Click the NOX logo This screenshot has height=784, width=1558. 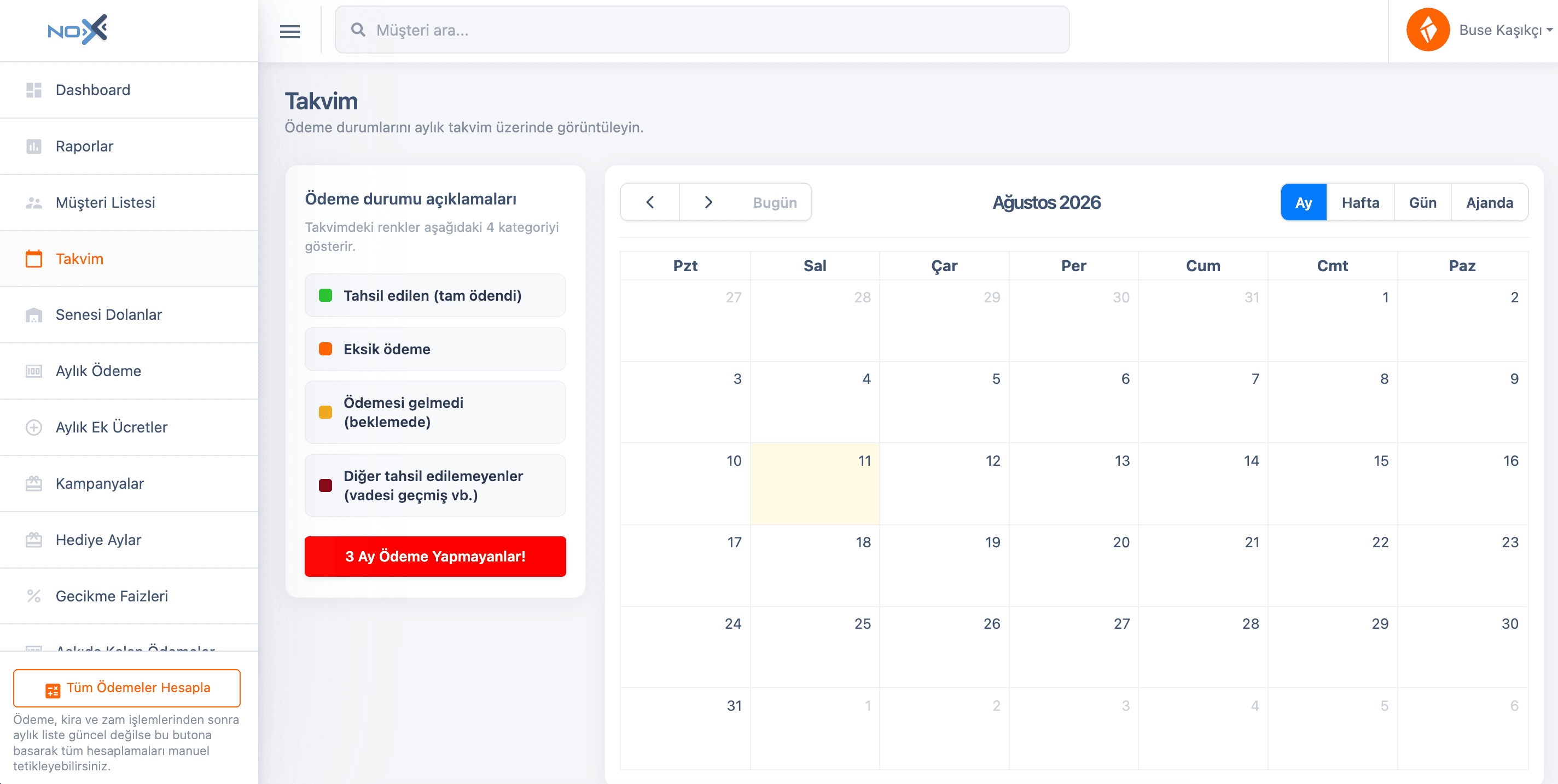tap(78, 30)
